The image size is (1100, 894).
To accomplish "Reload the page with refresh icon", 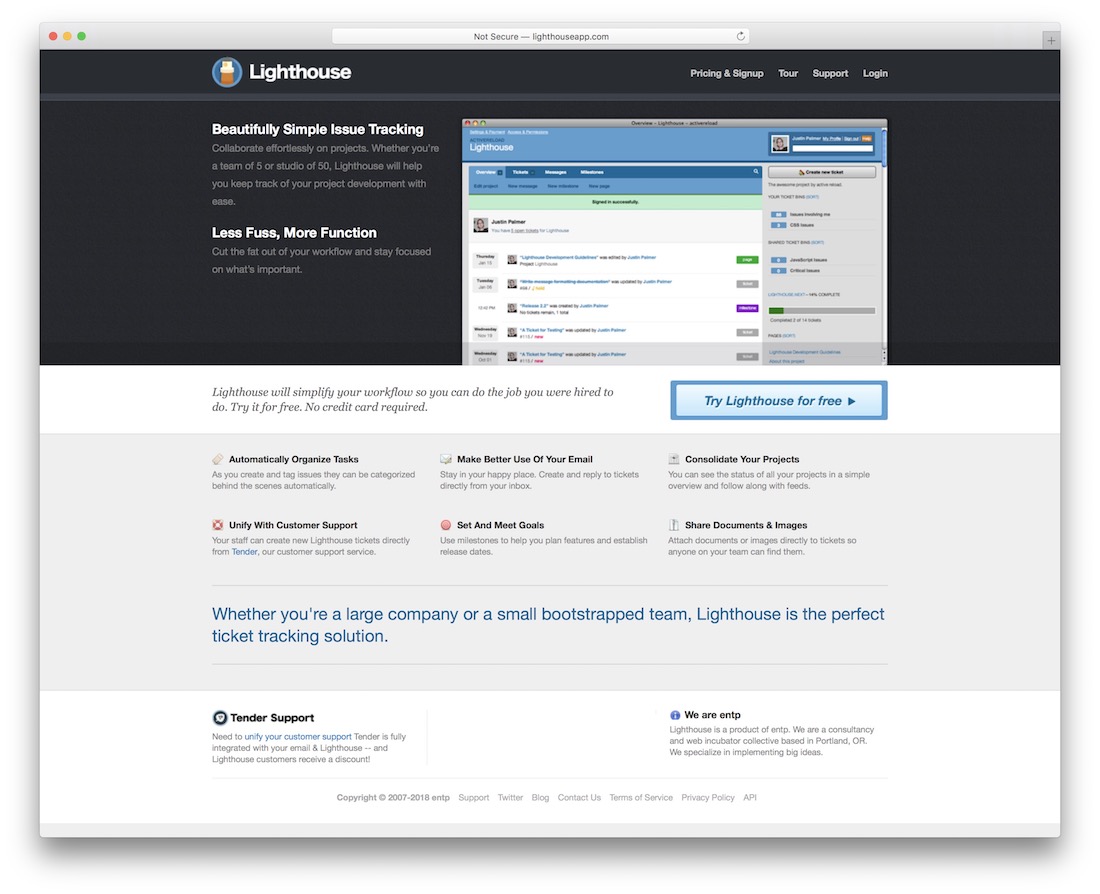I will point(740,36).
